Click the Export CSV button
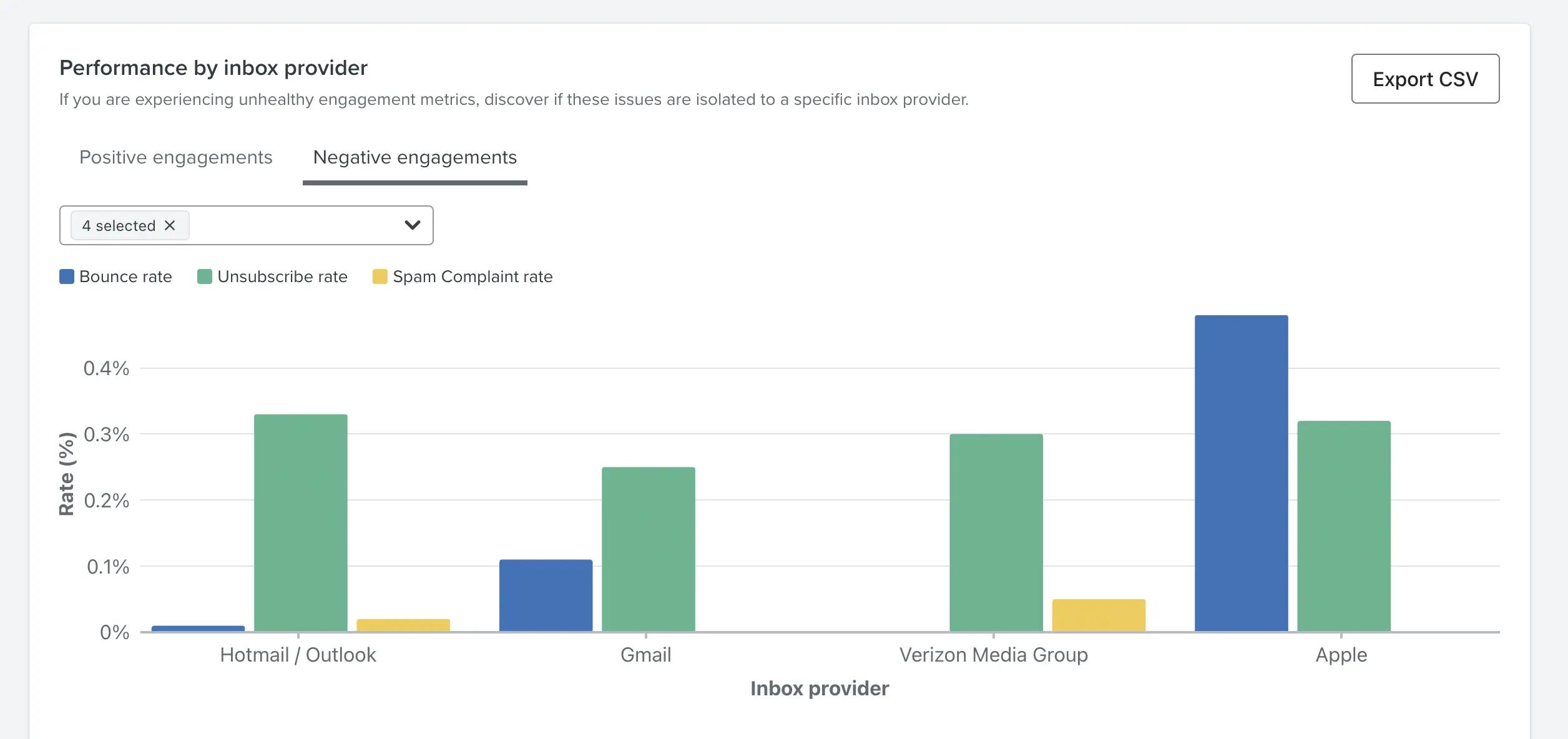1568x739 pixels. click(1425, 79)
